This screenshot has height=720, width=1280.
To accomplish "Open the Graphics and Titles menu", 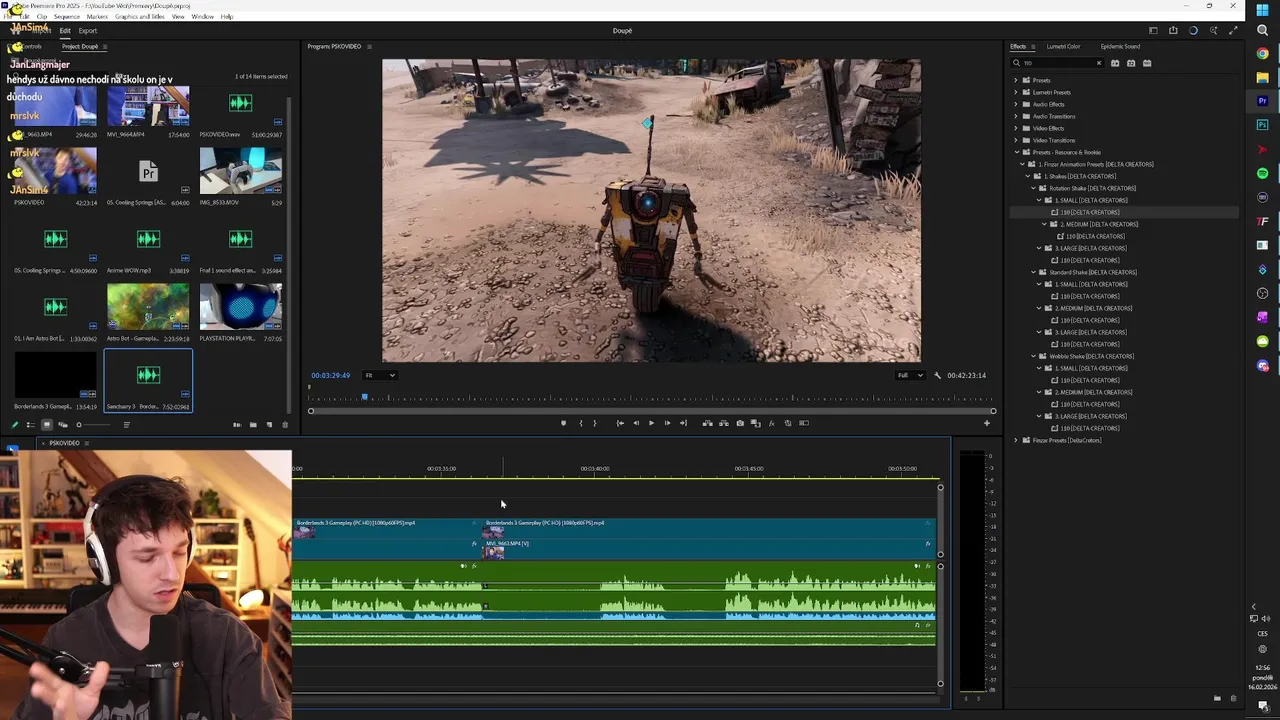I will pos(140,17).
